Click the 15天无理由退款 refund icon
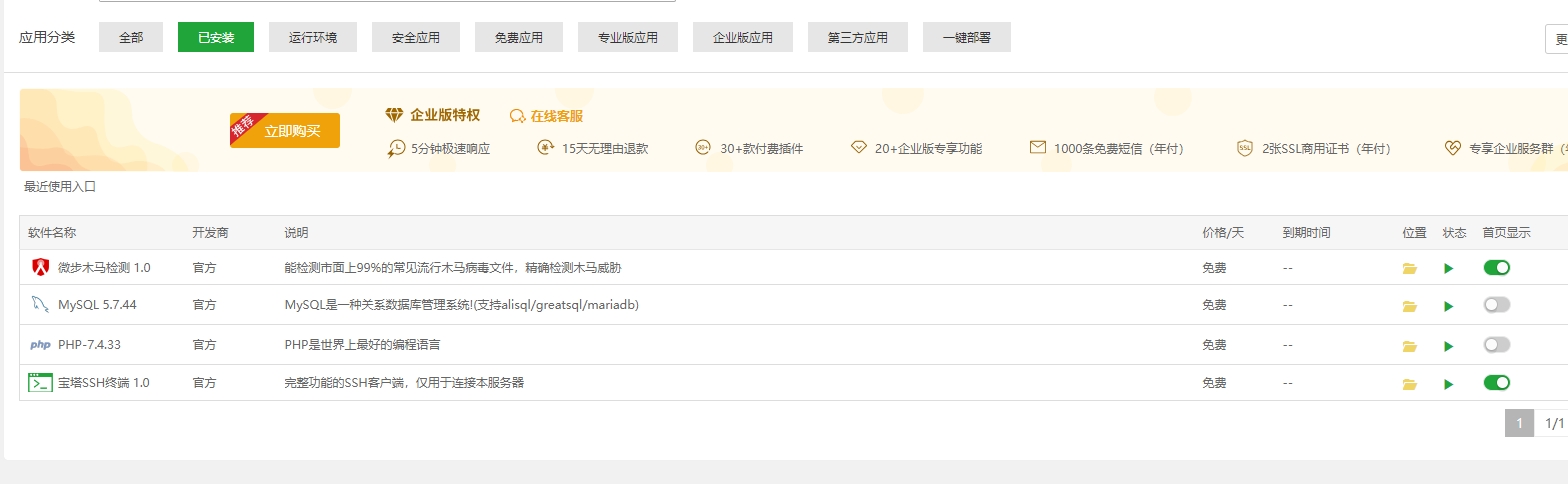 (546, 148)
